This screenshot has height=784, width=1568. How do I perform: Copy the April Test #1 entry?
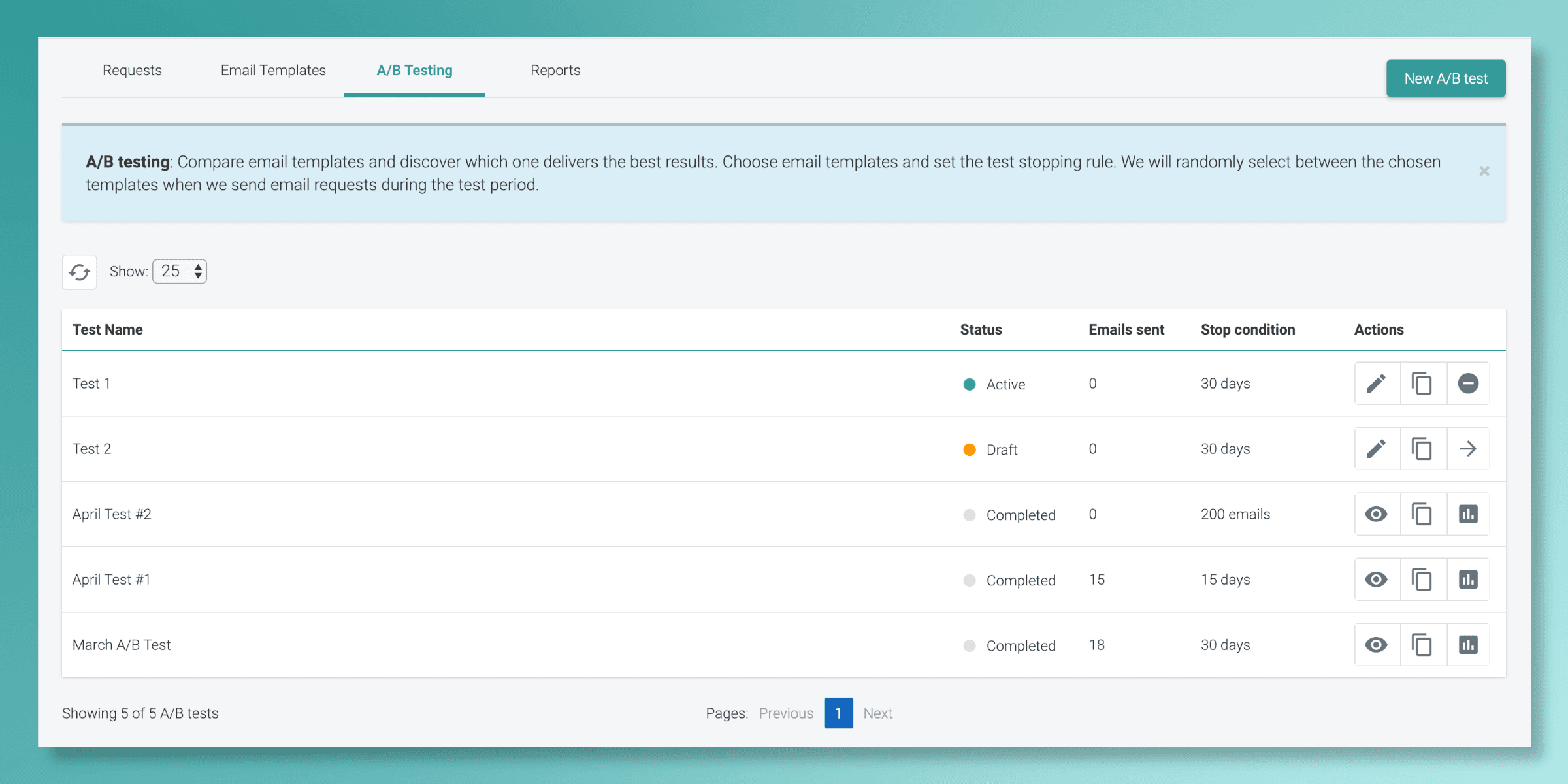[1422, 580]
